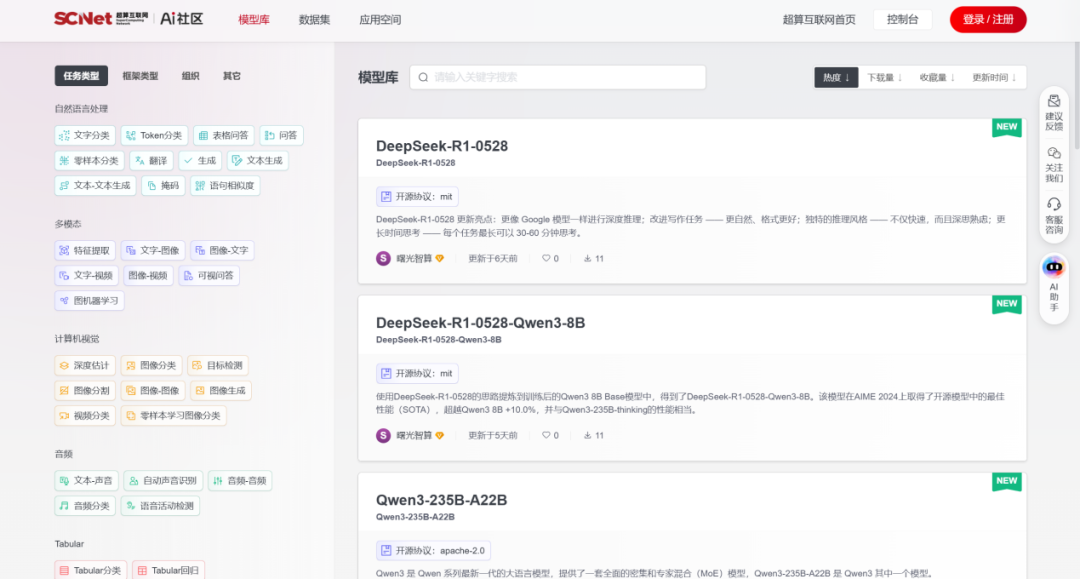Open 模型库 in top navigation
1080x579 pixels.
click(253, 20)
